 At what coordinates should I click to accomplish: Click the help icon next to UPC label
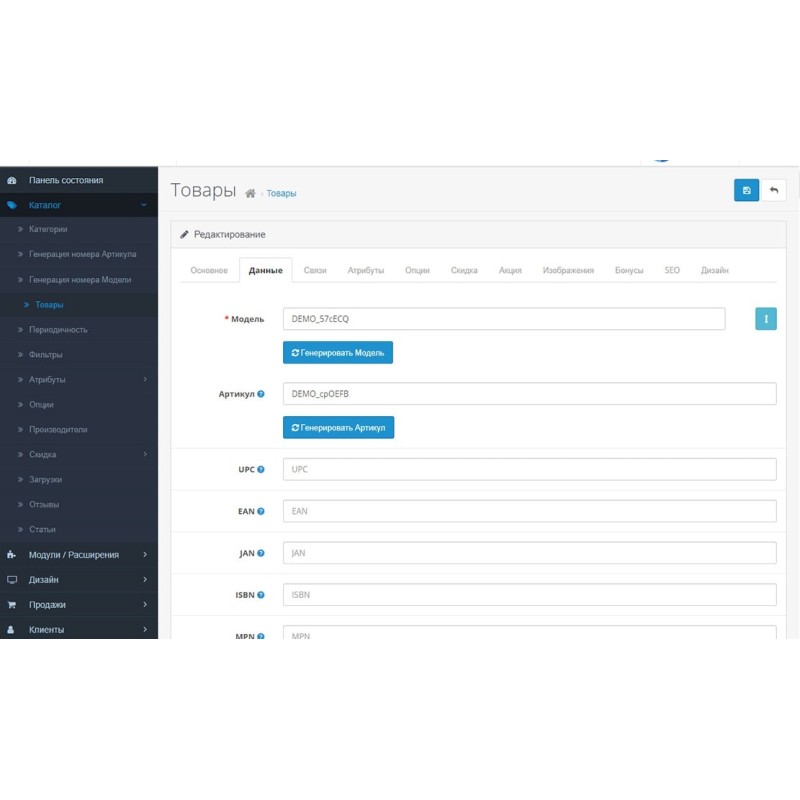262,468
